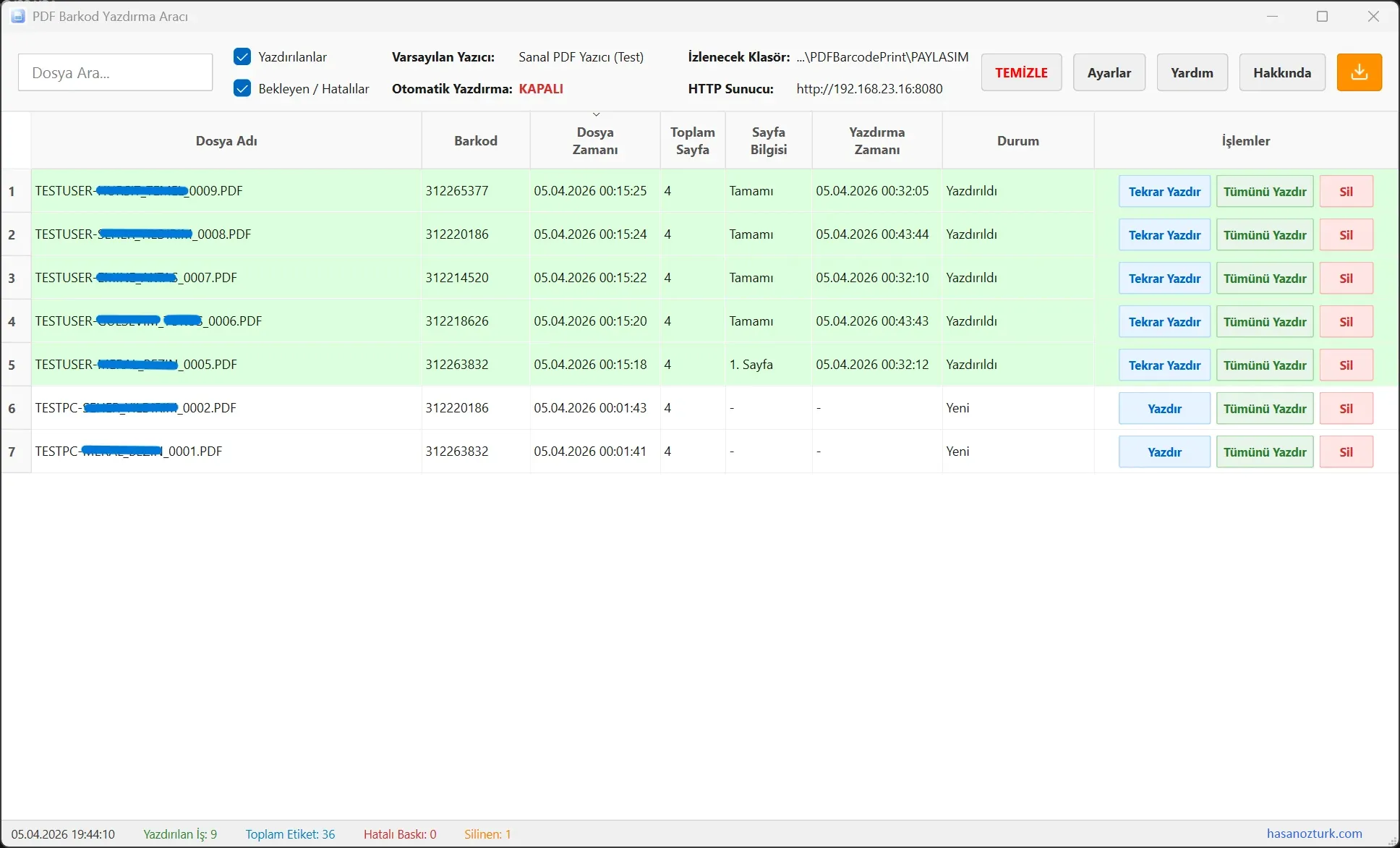
Task: Click the TEMİZLE button
Action: 1021,72
